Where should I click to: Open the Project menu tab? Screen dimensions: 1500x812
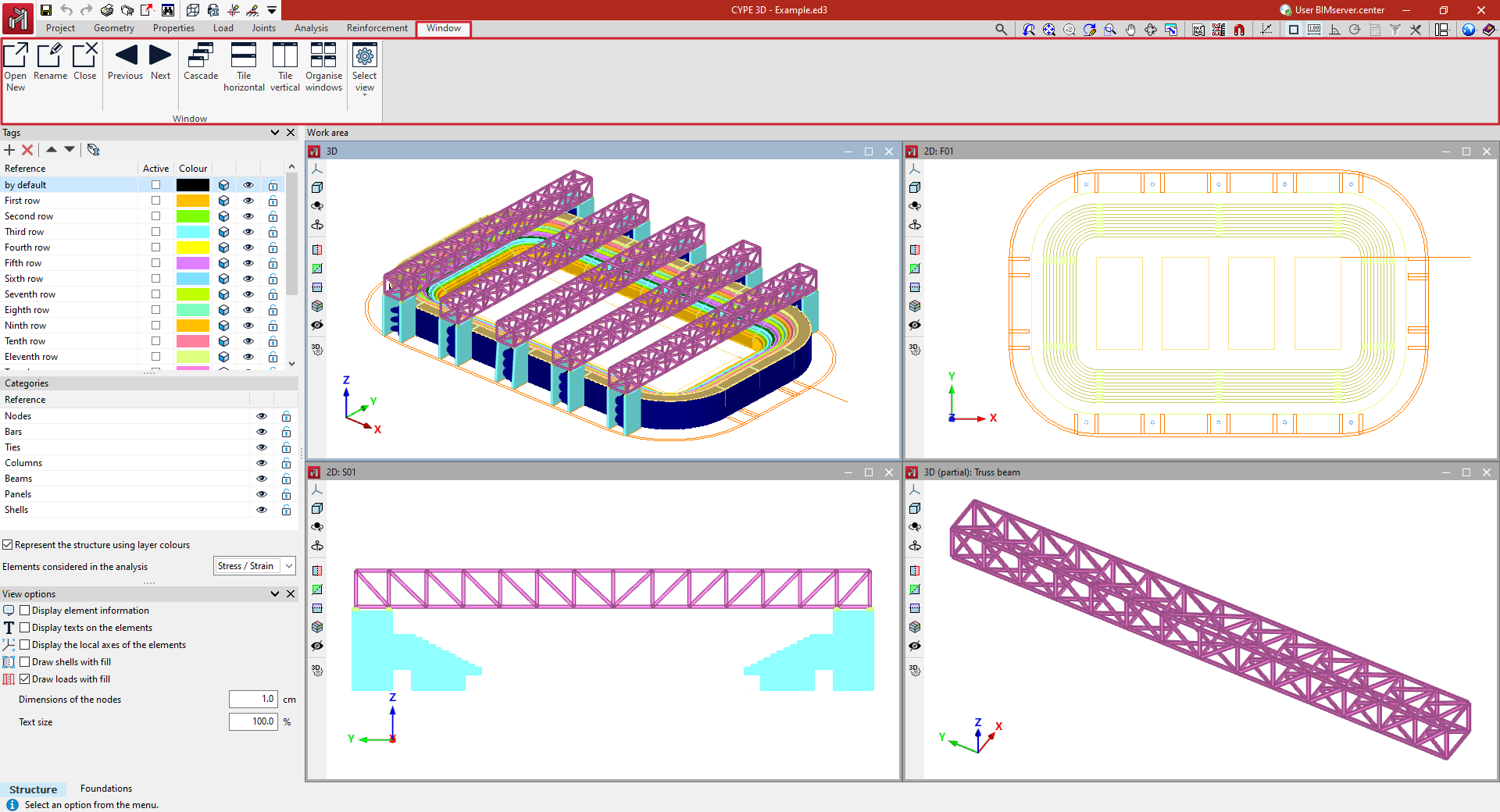(60, 28)
